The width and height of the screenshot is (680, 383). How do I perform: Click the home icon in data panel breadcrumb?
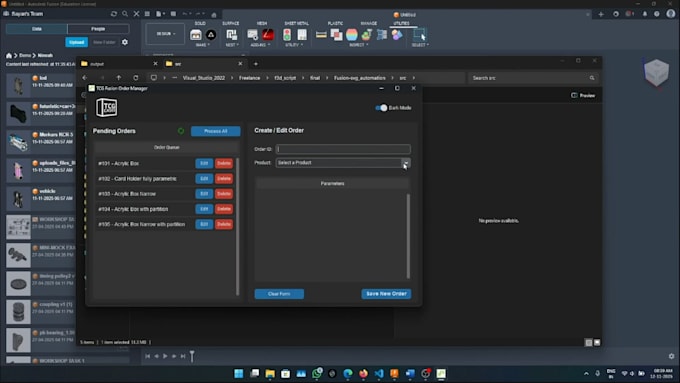(9, 56)
